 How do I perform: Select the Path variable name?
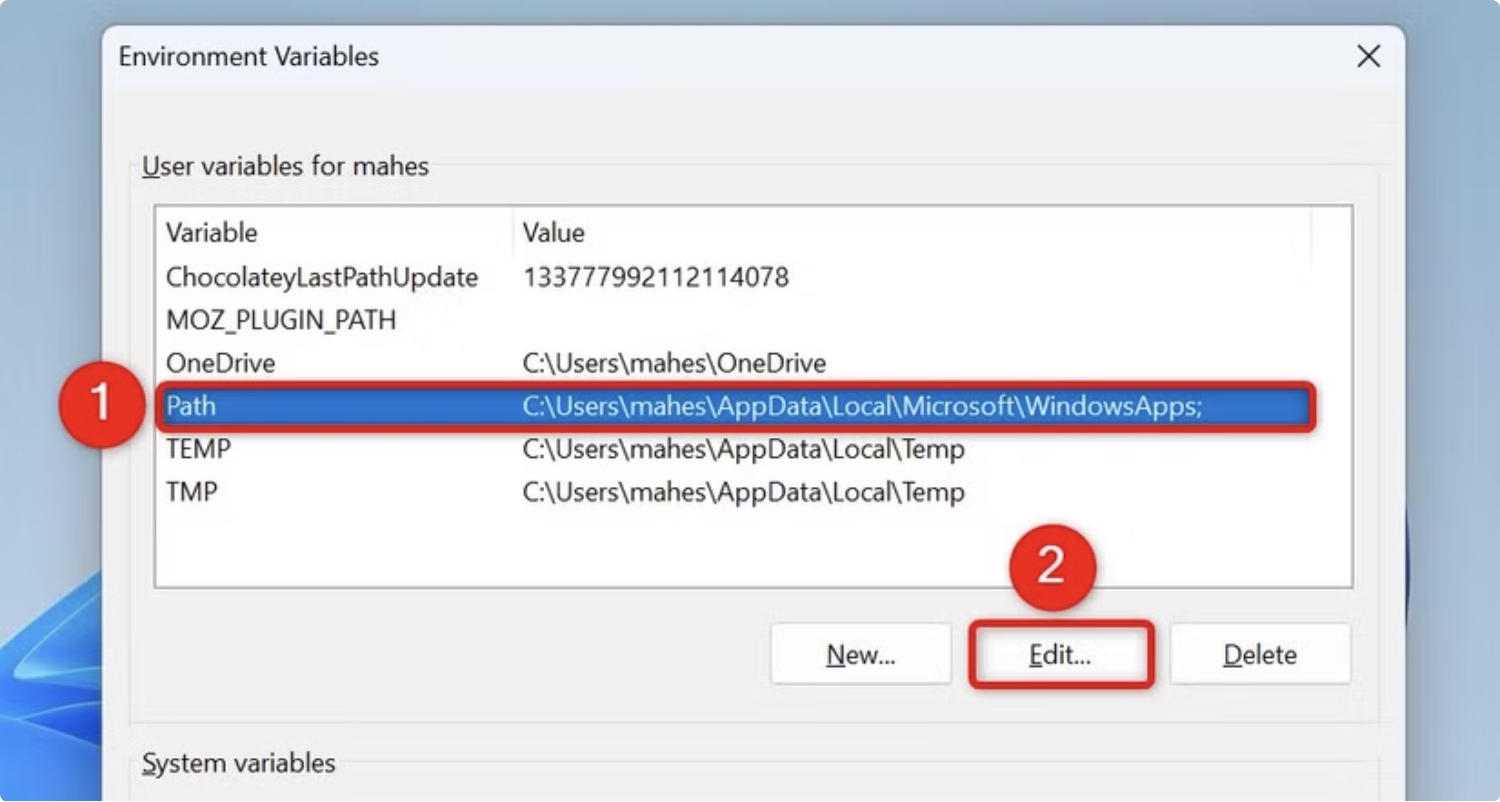[x=191, y=407]
